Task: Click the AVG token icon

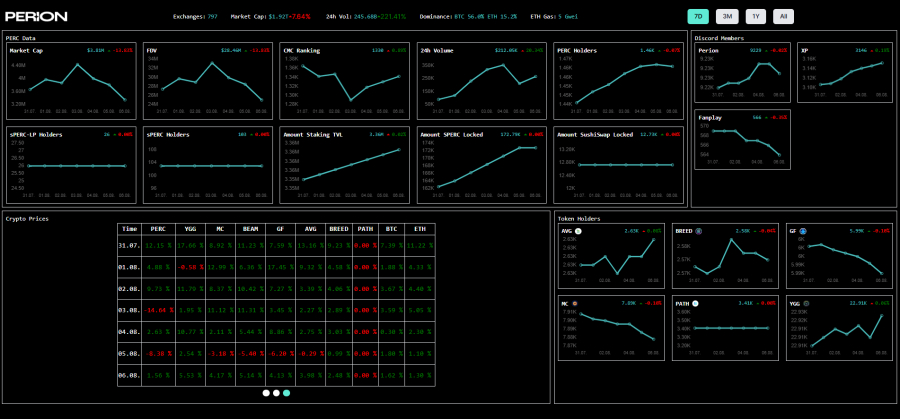Action: (x=578, y=231)
